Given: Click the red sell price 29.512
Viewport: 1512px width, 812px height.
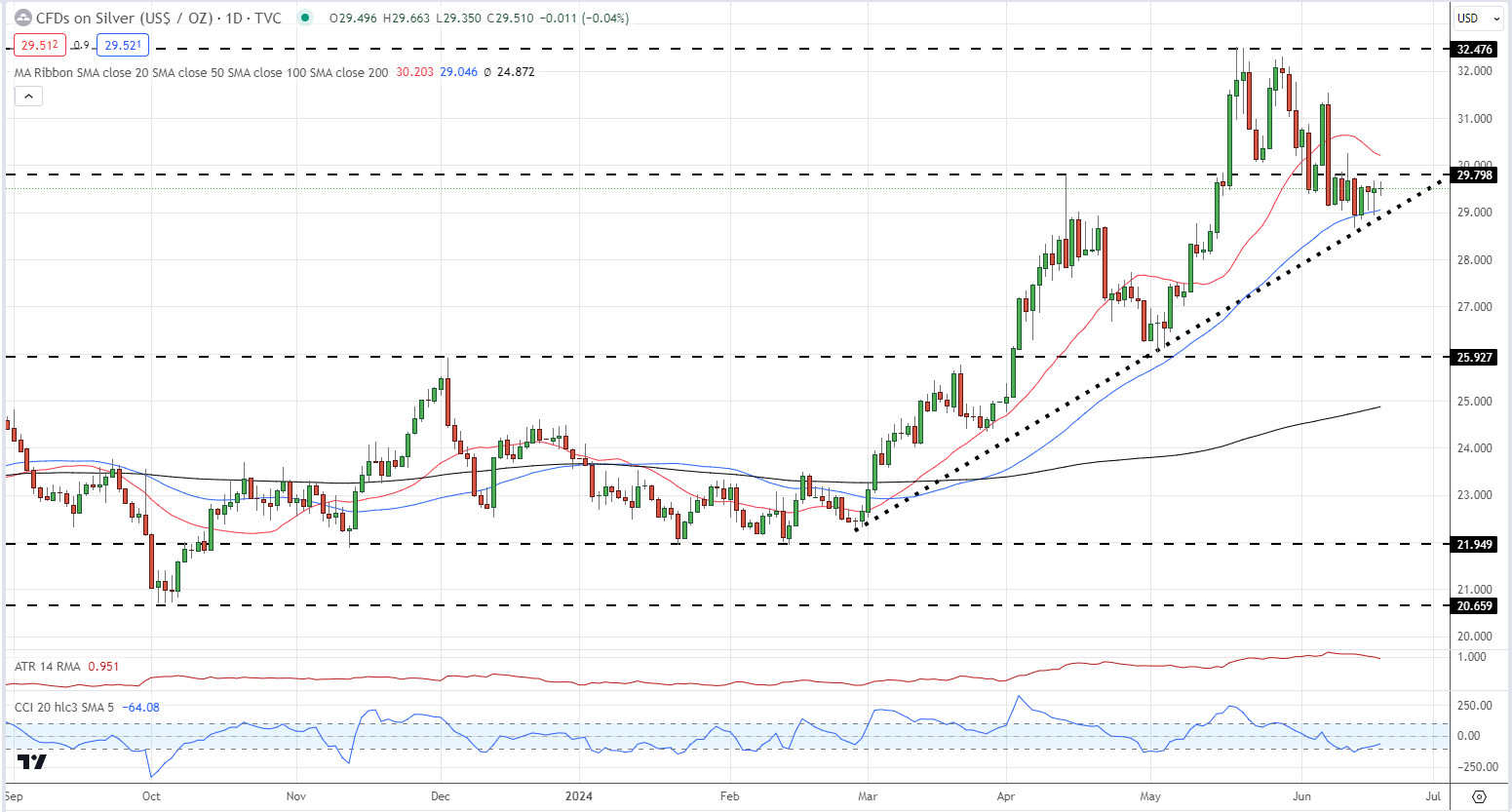Looking at the screenshot, I should 40,45.
